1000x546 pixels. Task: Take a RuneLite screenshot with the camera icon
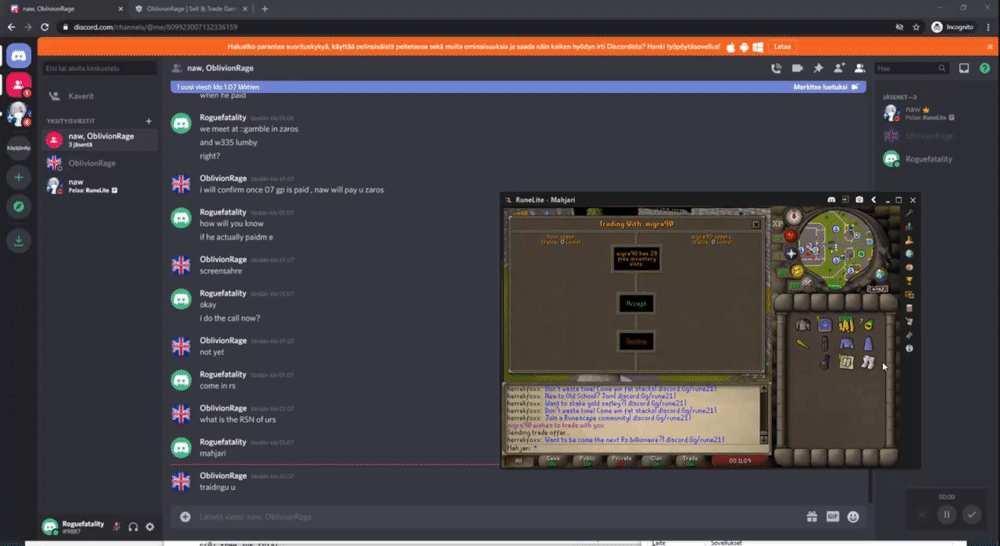point(859,200)
